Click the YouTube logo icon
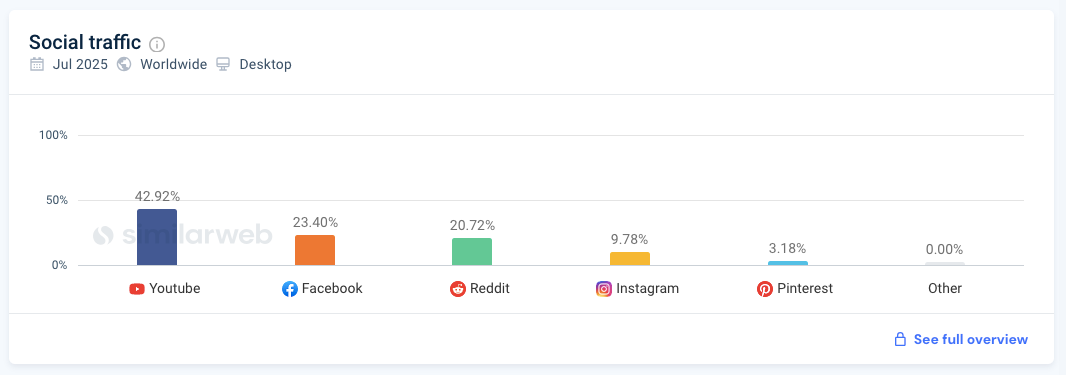Image resolution: width=1066 pixels, height=375 pixels. 137,289
